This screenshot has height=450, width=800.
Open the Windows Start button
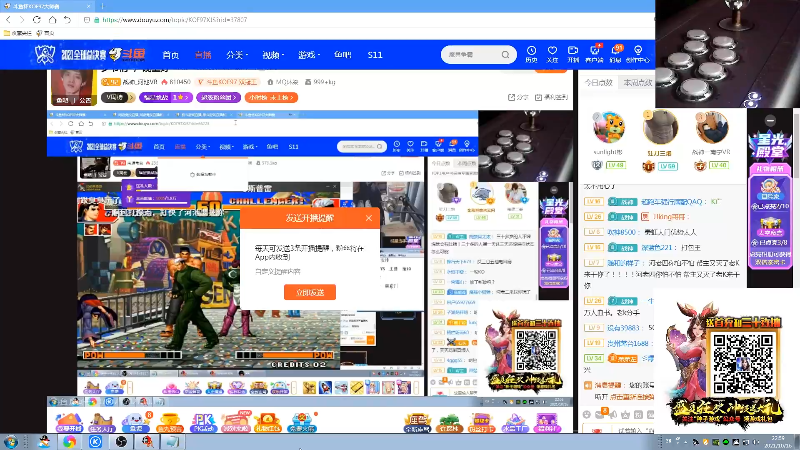pyautogui.click(x=11, y=441)
